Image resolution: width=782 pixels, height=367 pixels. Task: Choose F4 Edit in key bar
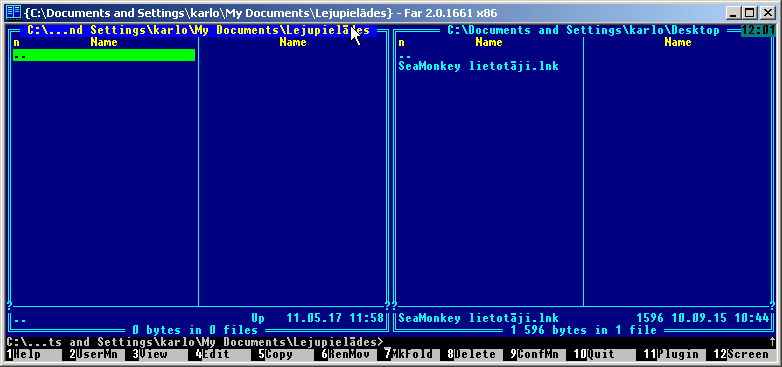(x=219, y=355)
